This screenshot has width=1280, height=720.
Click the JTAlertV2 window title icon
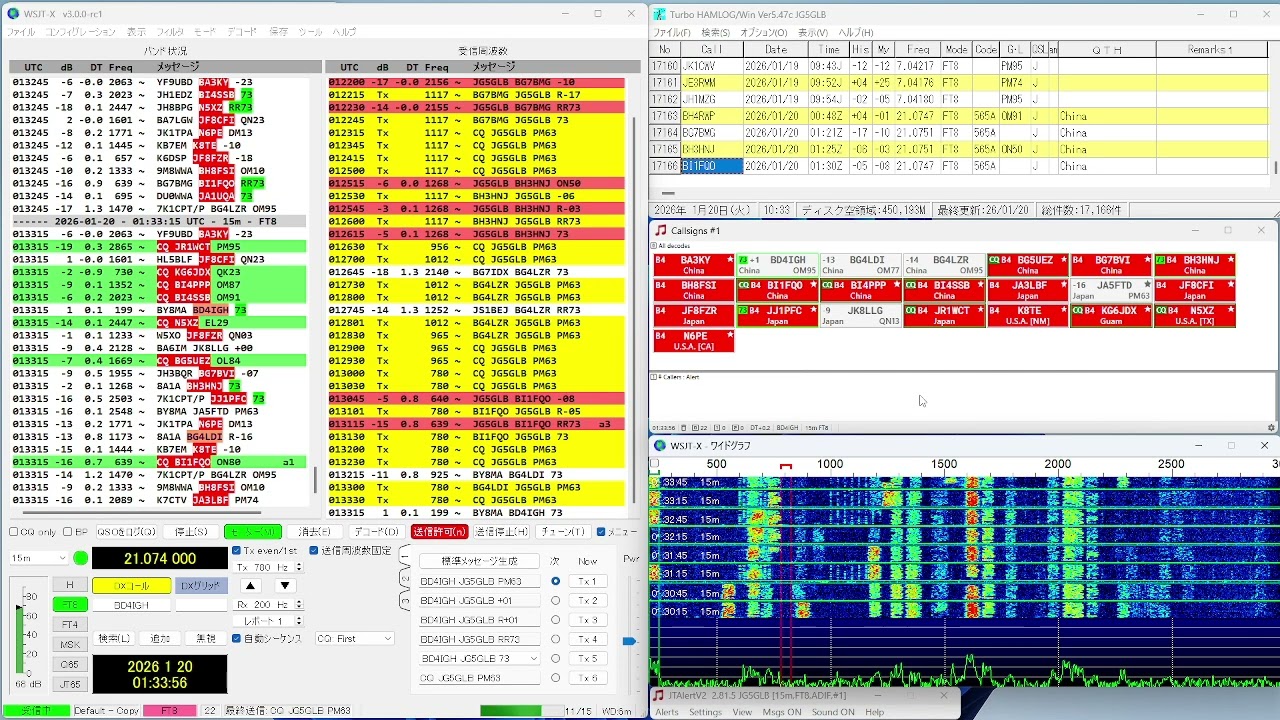[660, 695]
